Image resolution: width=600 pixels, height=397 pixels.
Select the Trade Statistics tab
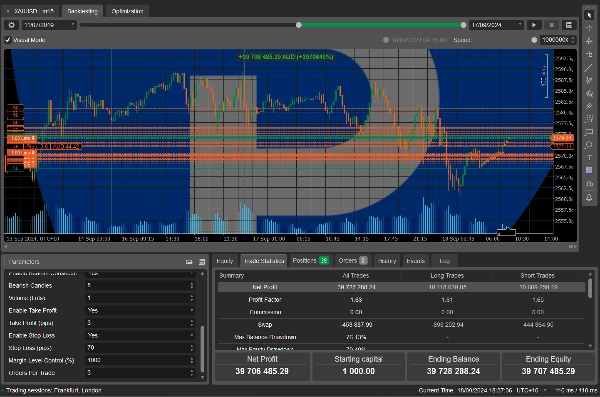pyautogui.click(x=264, y=261)
